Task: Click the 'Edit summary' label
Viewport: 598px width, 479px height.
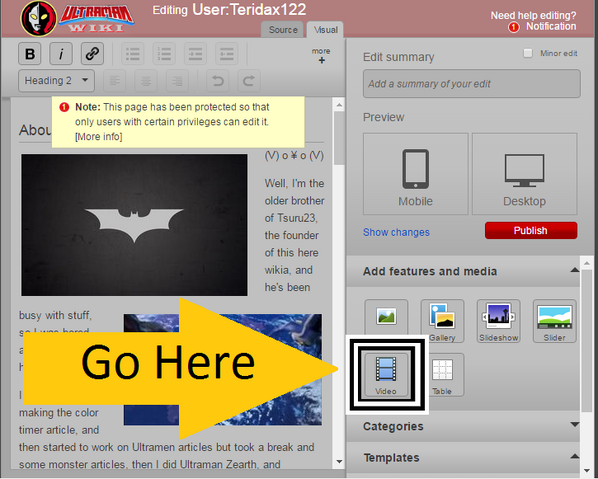Action: (399, 57)
